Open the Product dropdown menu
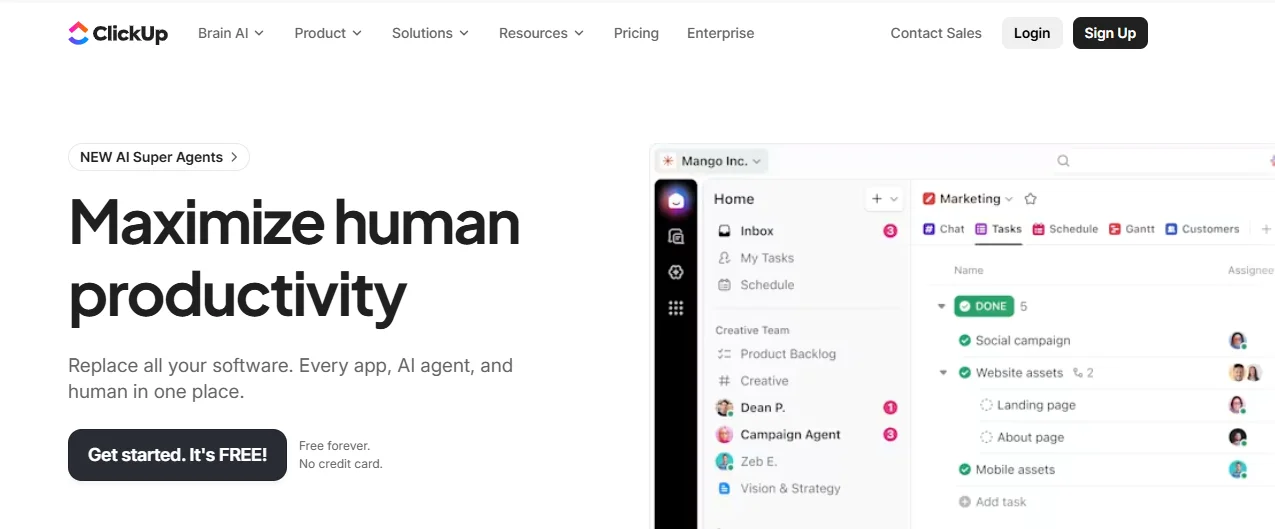This screenshot has width=1275, height=529. pyautogui.click(x=328, y=33)
